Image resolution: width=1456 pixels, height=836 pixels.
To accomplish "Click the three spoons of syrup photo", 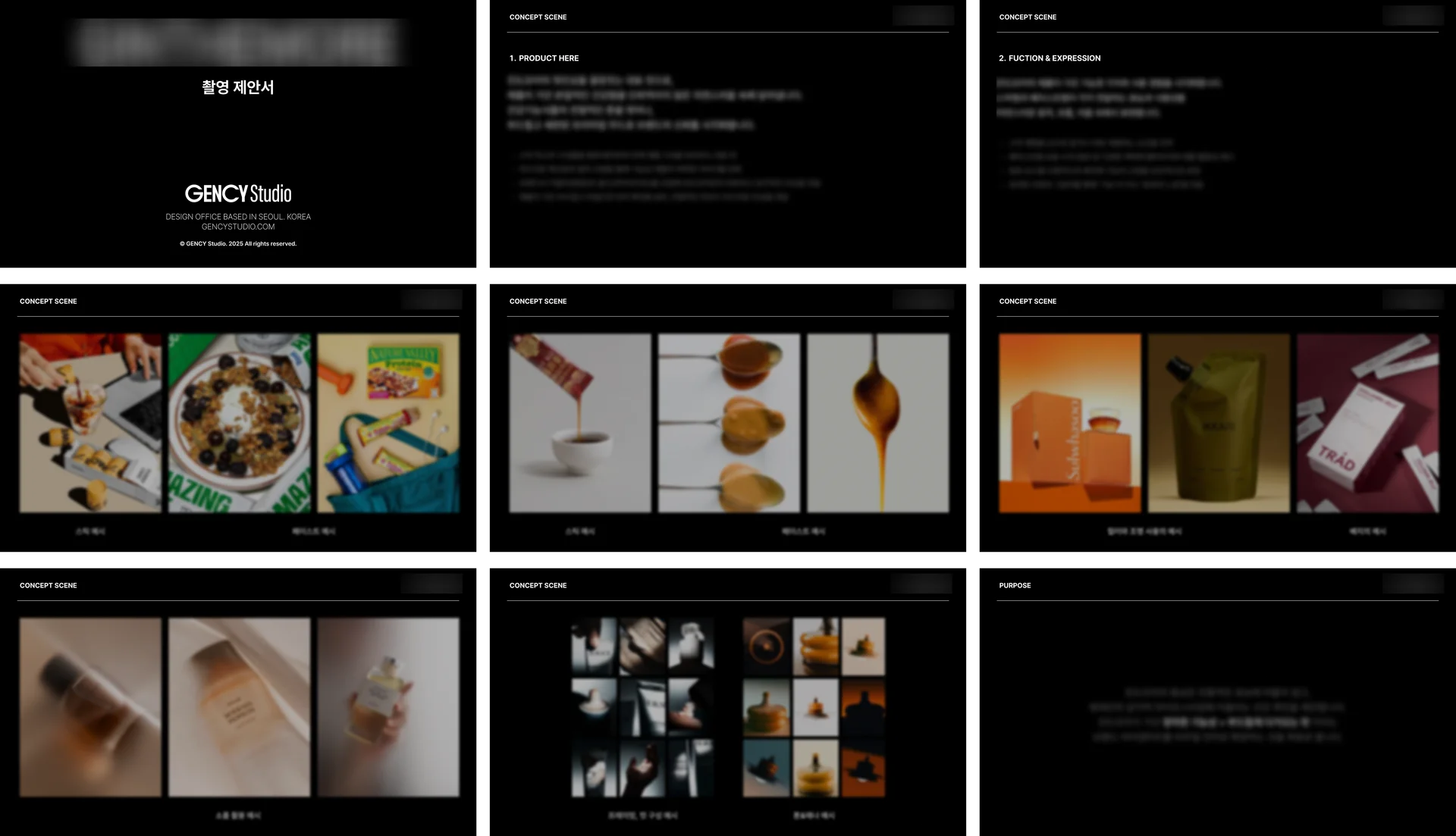I will click(x=729, y=423).
